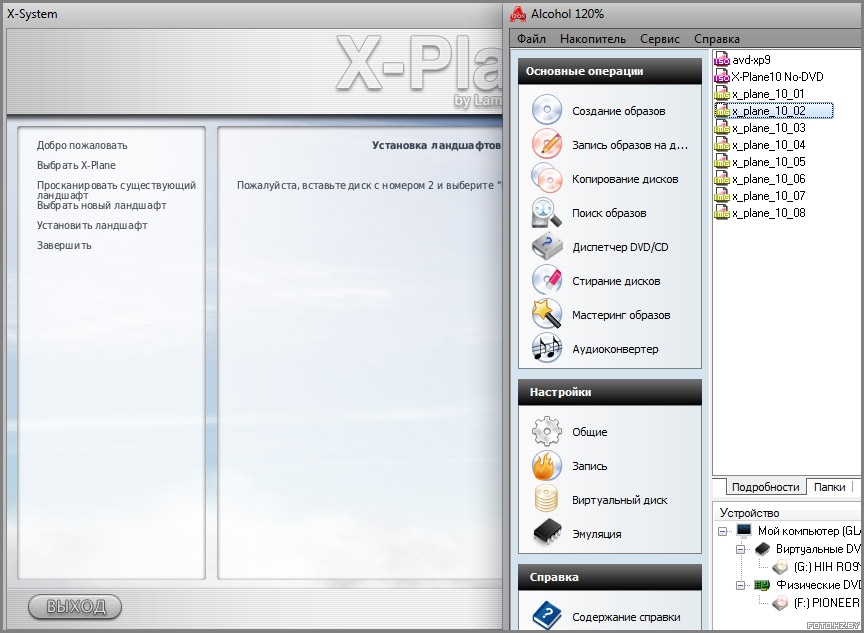Viewport: 864px width, 633px height.
Task: Click the Виртуальный диск stacked discs icon
Action: click(x=547, y=500)
